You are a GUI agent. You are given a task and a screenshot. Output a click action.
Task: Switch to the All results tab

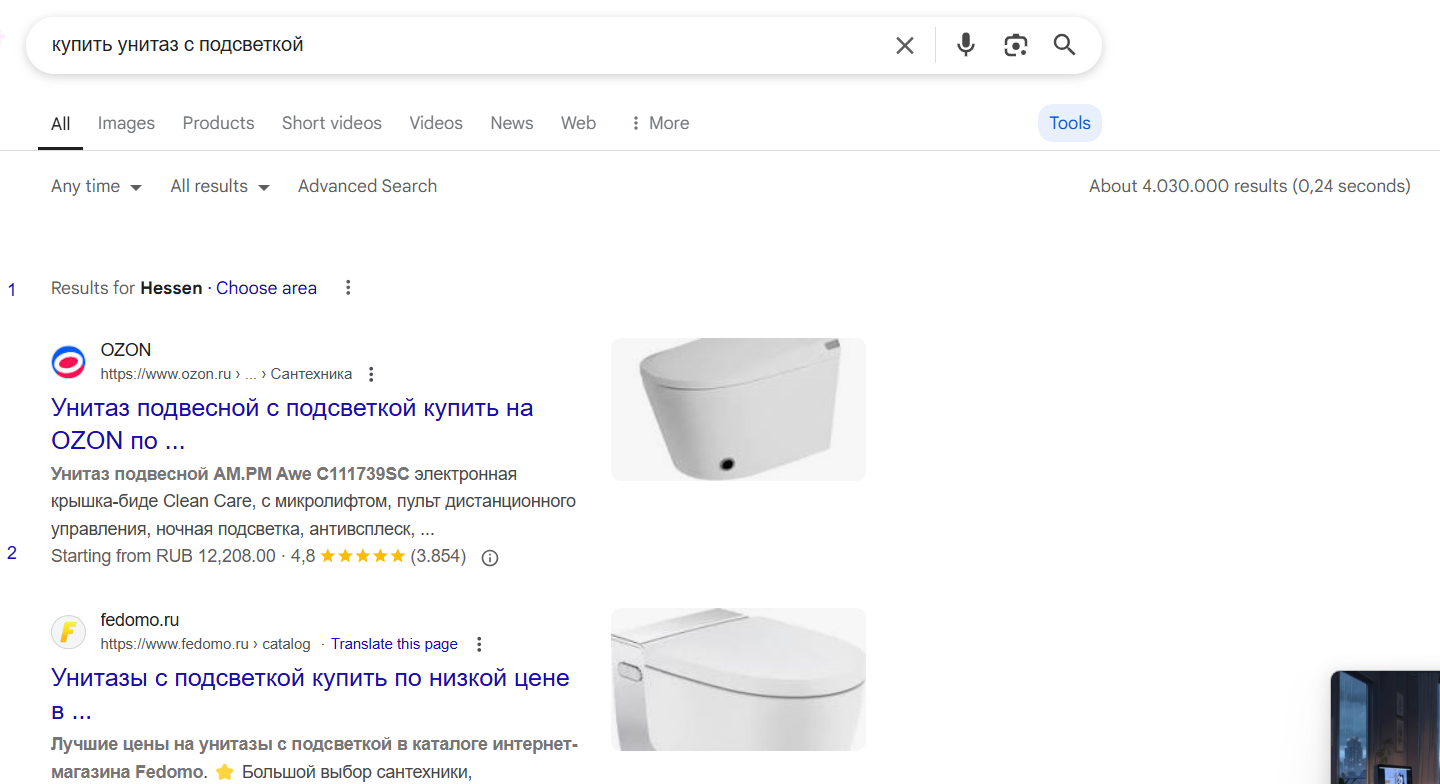pyautogui.click(x=61, y=124)
